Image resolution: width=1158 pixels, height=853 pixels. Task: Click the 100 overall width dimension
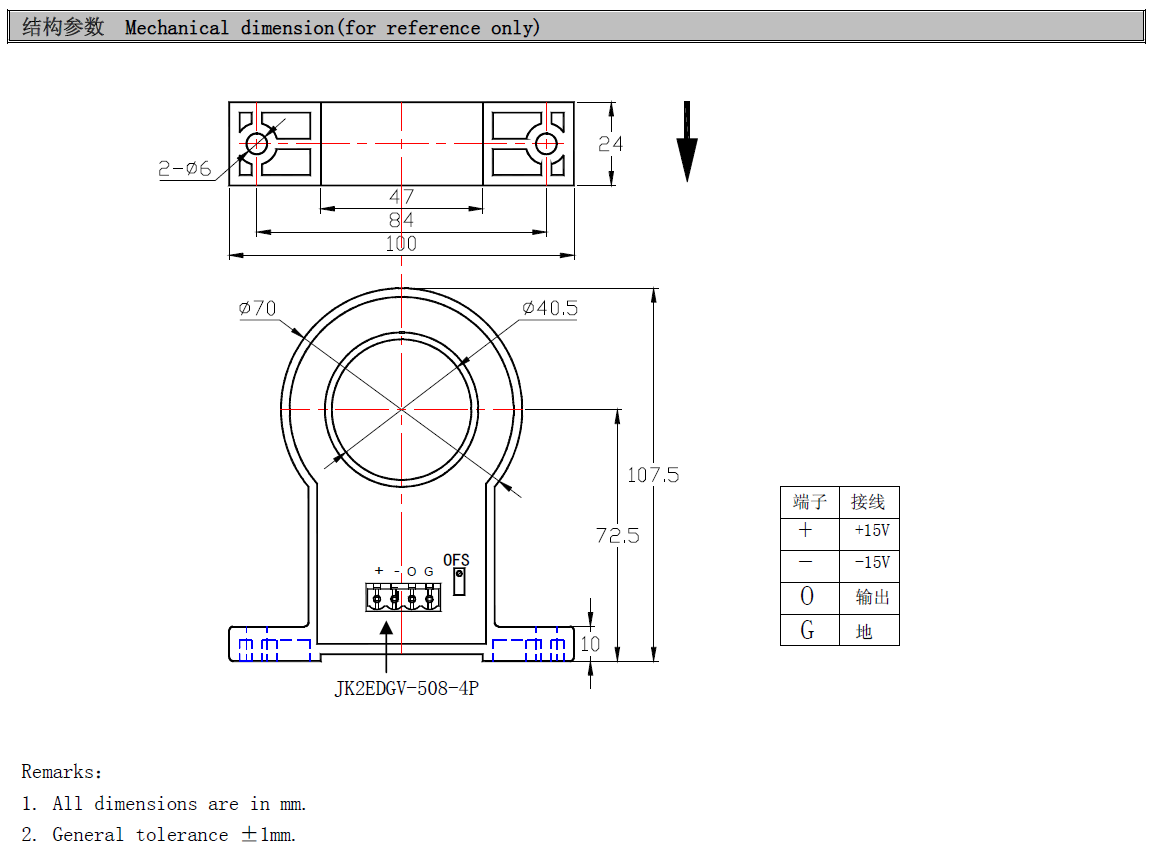pos(401,243)
